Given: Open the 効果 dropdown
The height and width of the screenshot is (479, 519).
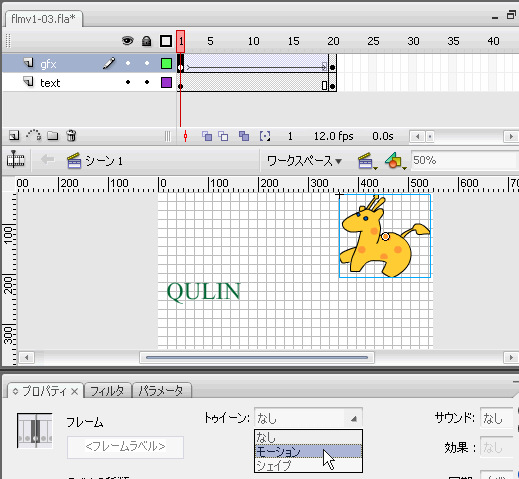Looking at the screenshot, I should (497, 447).
